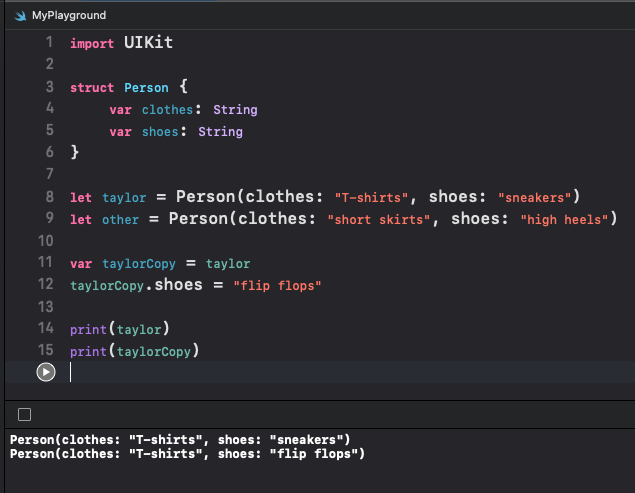This screenshot has width=635, height=493.
Task: Click the "sneakers" string on line 8
Action: [535, 197]
